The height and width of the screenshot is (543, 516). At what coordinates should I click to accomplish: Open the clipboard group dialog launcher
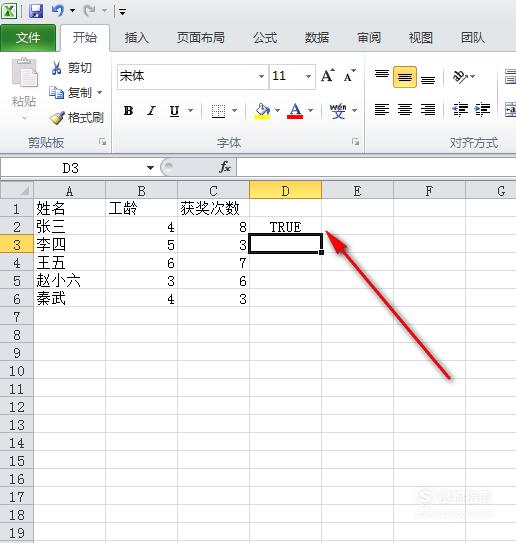103,142
